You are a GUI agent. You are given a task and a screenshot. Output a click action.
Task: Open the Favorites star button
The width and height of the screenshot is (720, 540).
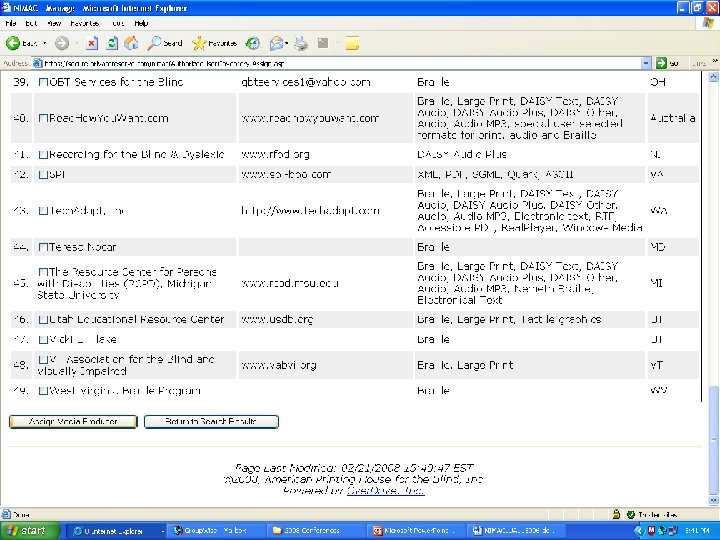click(214, 43)
